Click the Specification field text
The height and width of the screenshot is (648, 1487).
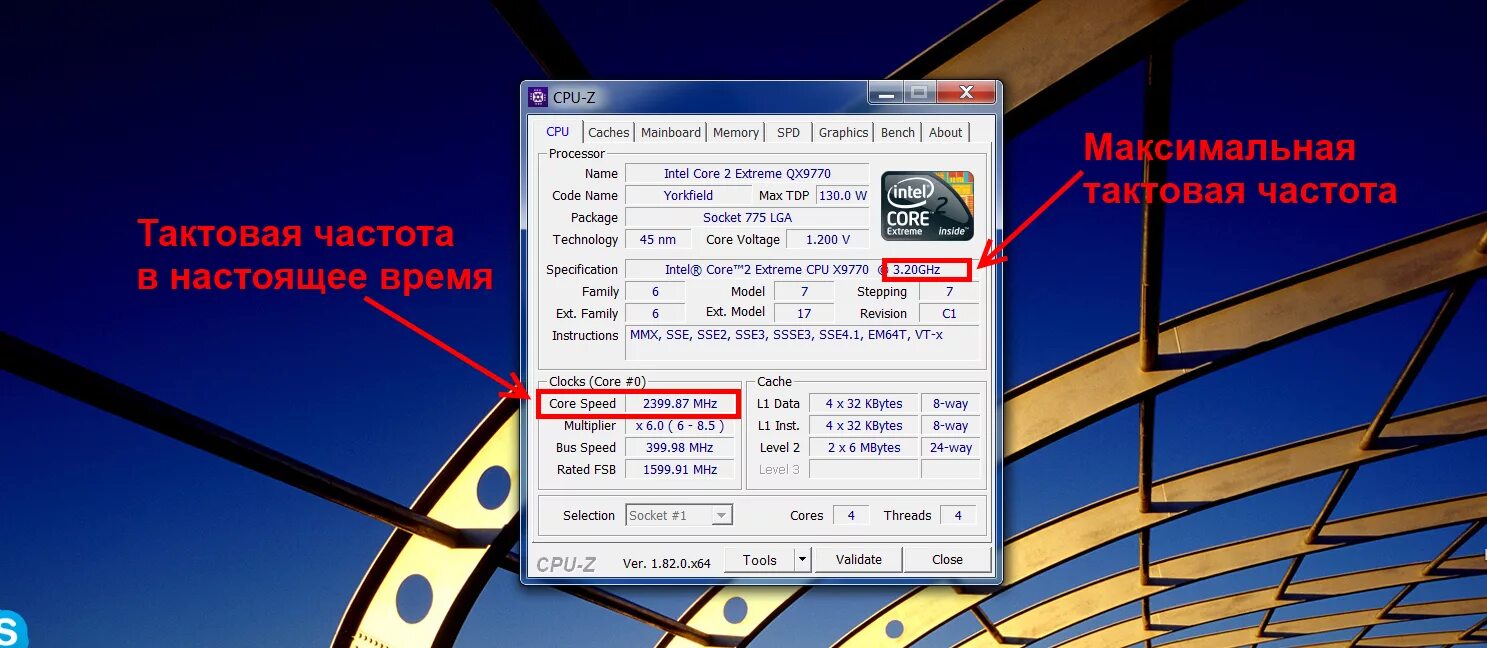801,270
